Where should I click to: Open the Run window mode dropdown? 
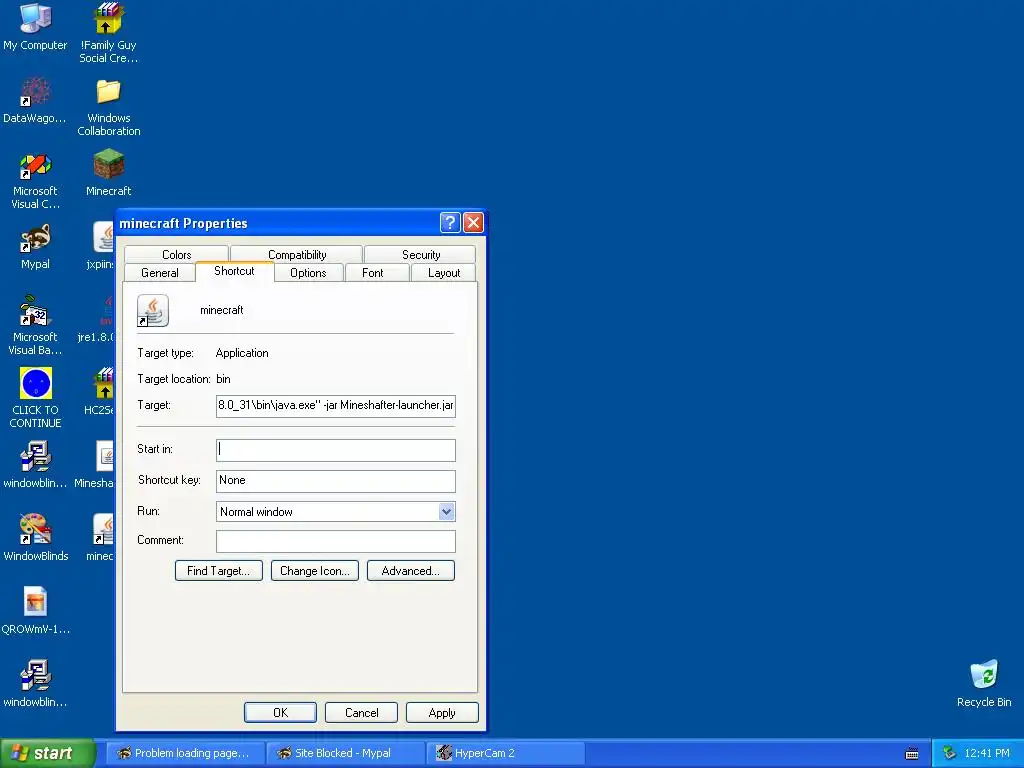pyautogui.click(x=447, y=511)
